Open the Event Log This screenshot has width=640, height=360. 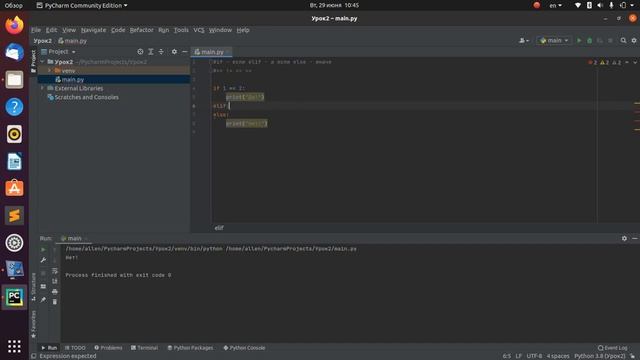coord(613,348)
